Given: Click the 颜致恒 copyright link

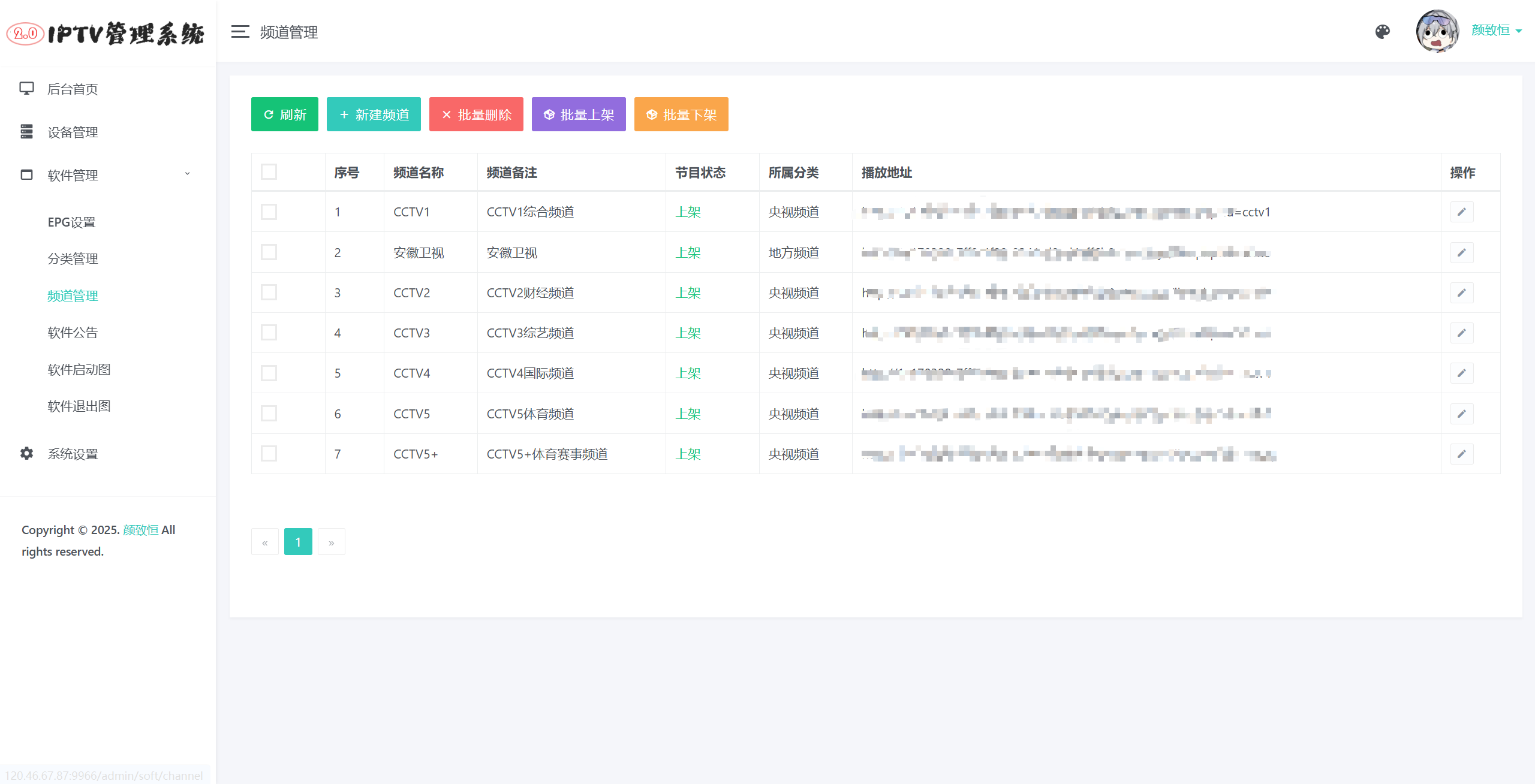Looking at the screenshot, I should [x=140, y=530].
